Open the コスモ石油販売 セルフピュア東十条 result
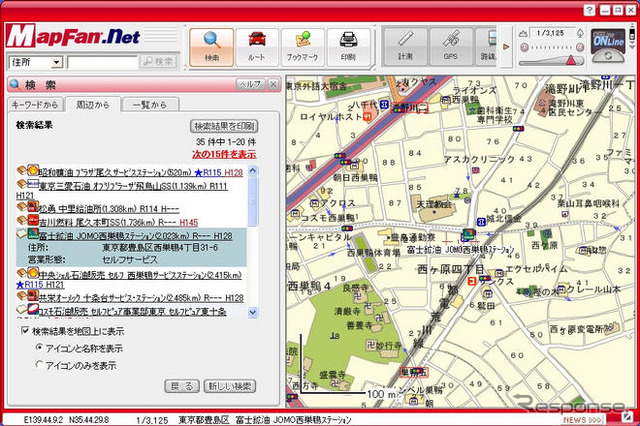This screenshot has height=426, width=640. click(x=132, y=312)
